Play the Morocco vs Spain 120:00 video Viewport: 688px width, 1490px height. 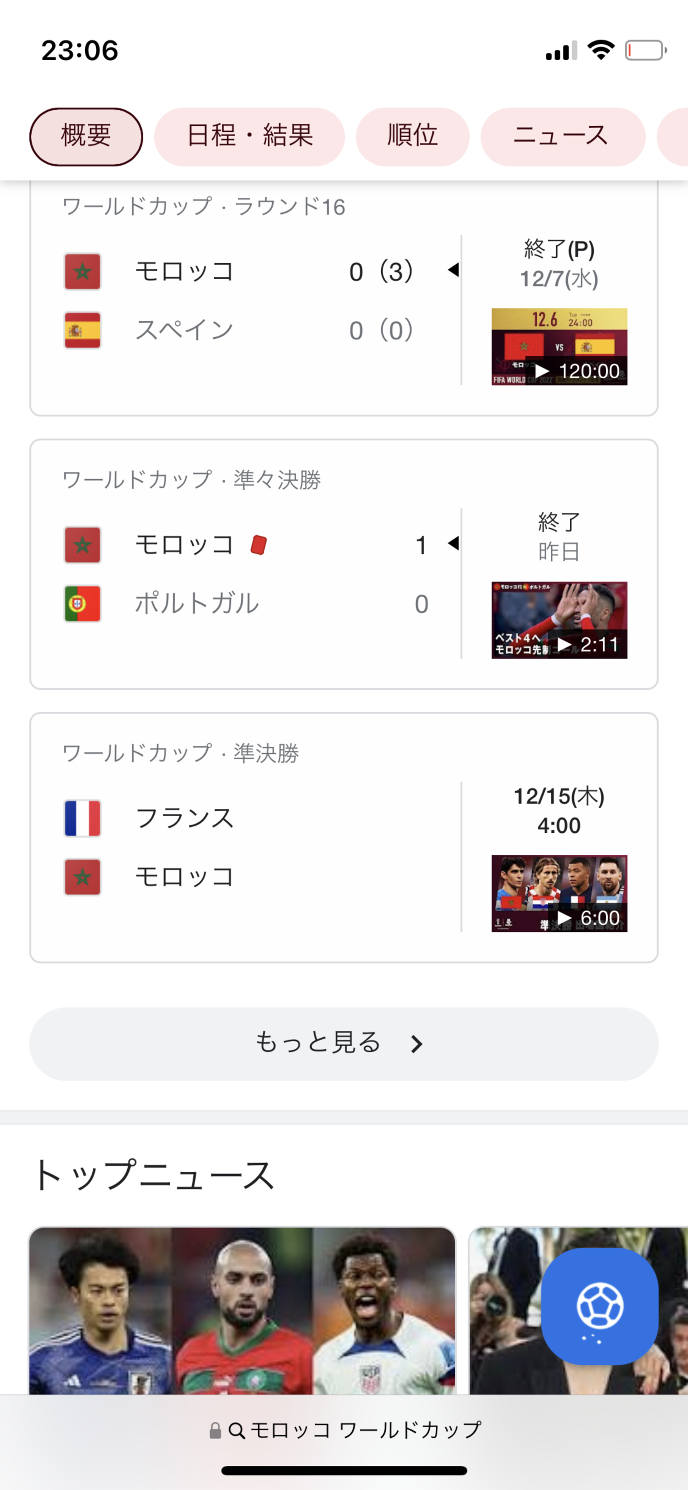[x=559, y=347]
